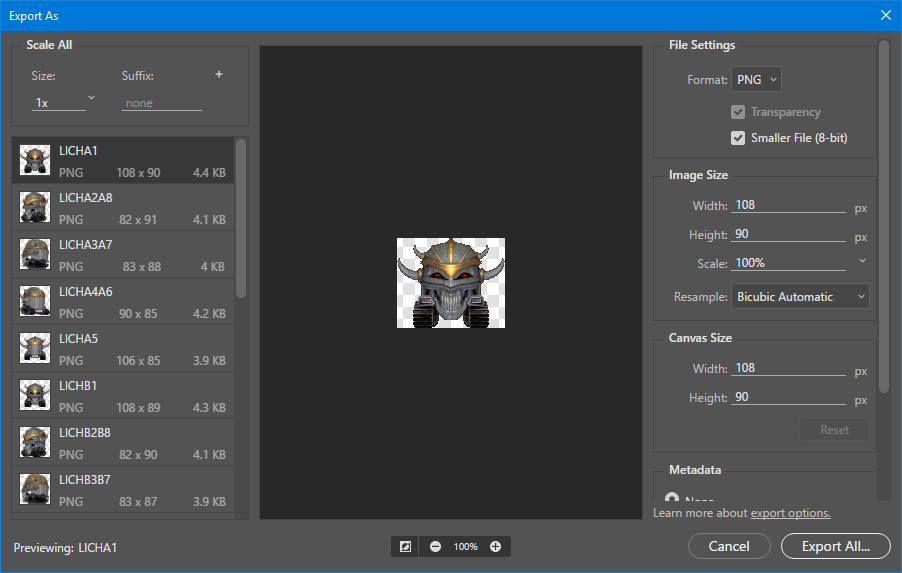
Task: Click the Canvas Size Width field
Action: click(788, 368)
